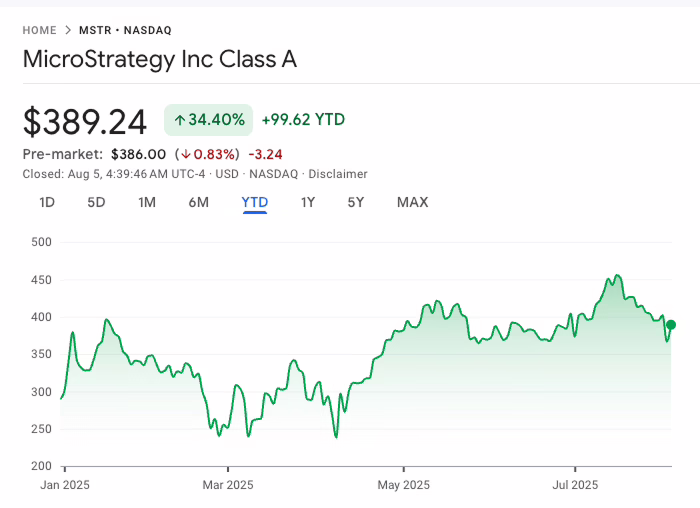The height and width of the screenshot is (508, 700).
Task: Click the breadcrumb chevron separator icon
Action: click(68, 30)
